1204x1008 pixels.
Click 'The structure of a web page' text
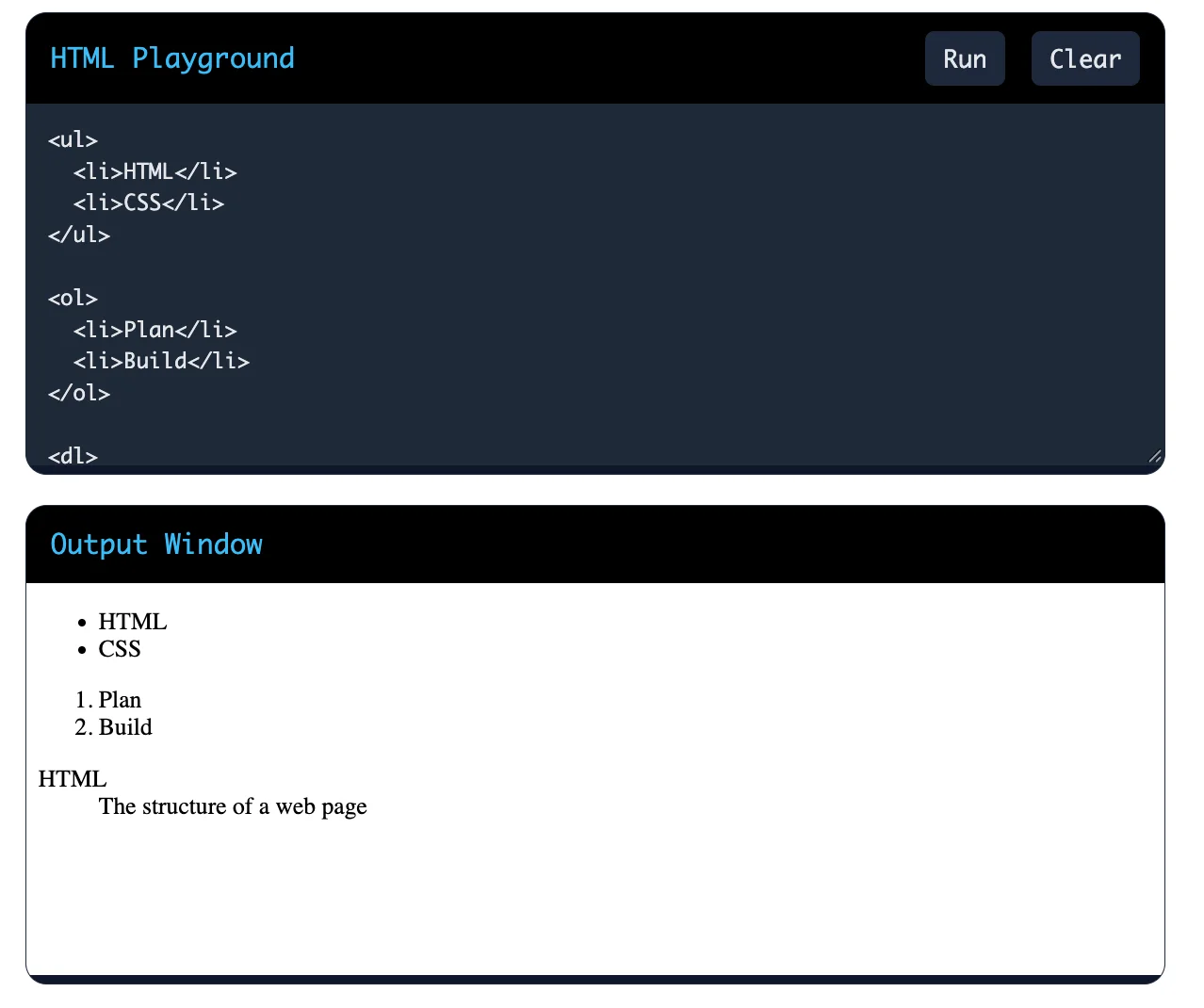coord(233,806)
